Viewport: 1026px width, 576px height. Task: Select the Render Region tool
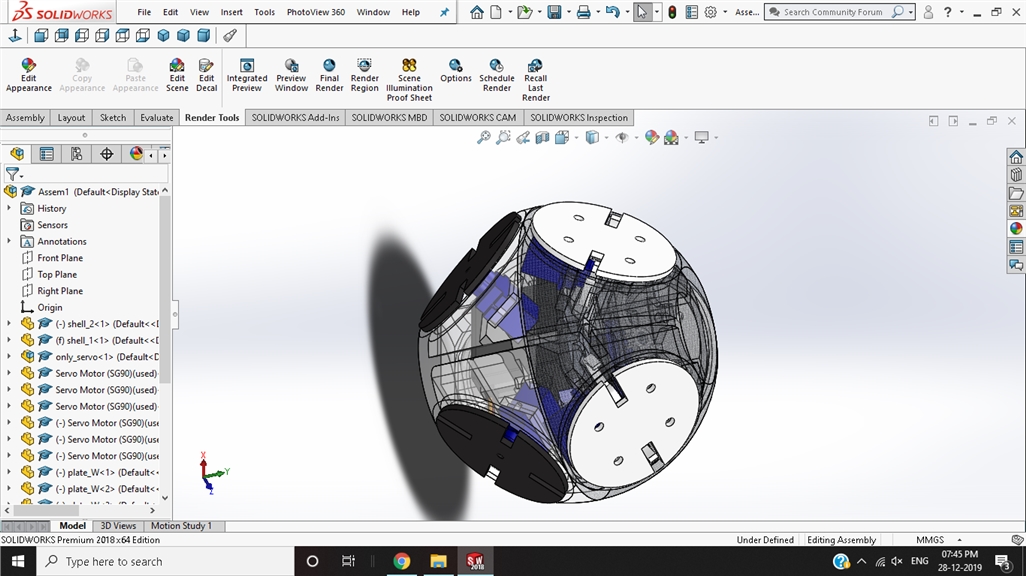[x=364, y=75]
